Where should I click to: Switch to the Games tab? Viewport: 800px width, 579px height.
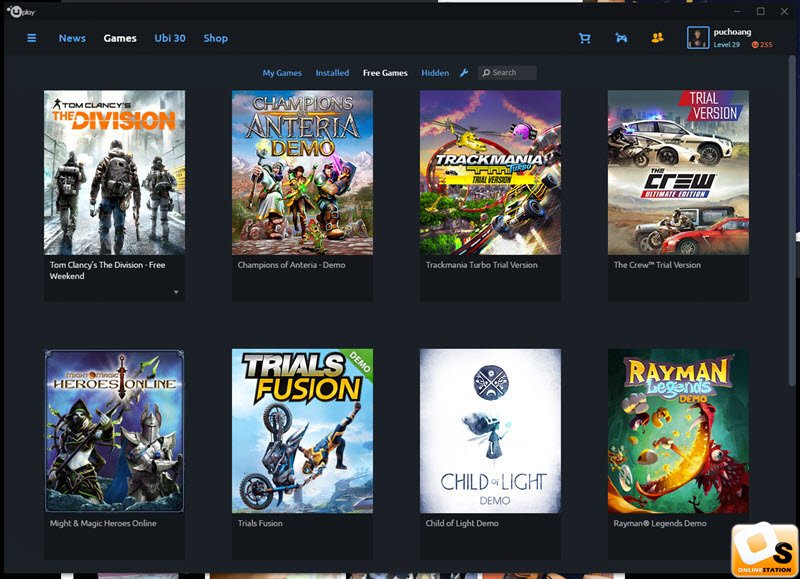click(x=120, y=38)
